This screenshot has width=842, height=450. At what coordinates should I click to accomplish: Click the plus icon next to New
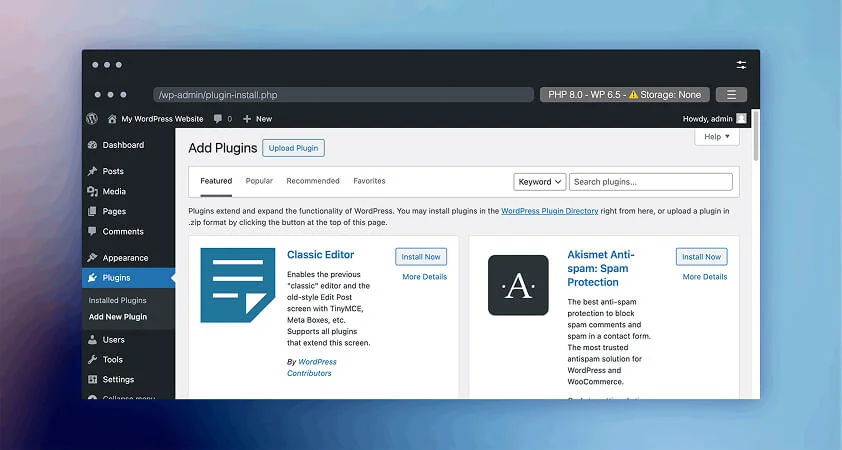247,119
